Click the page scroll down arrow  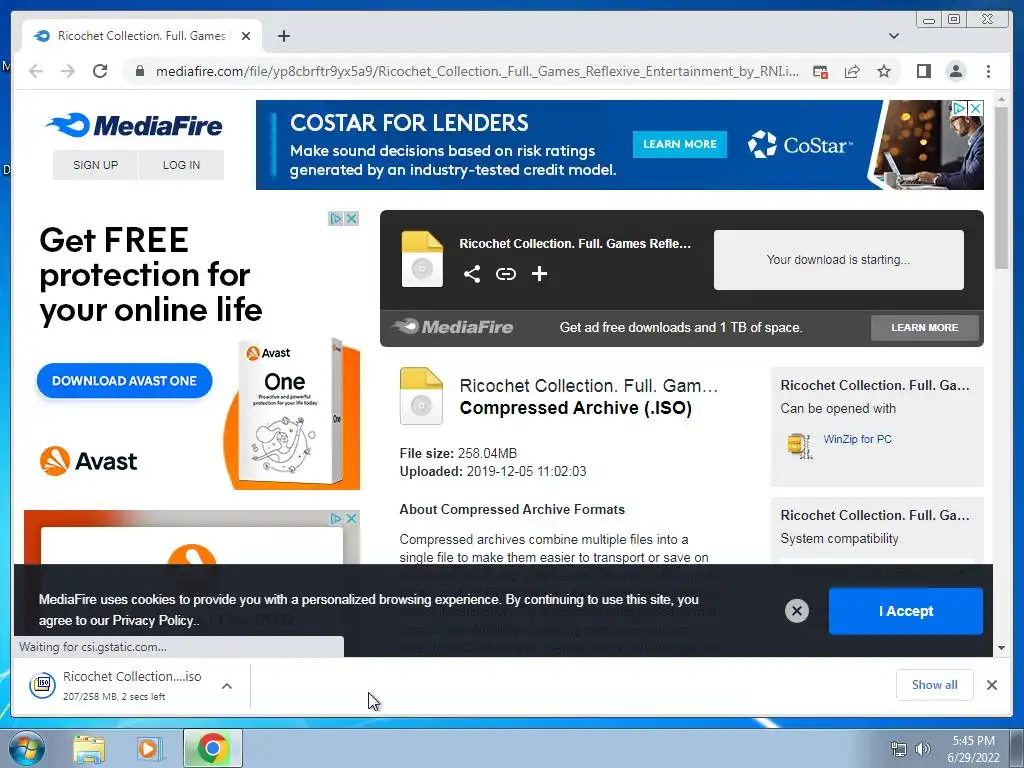[x=1002, y=648]
